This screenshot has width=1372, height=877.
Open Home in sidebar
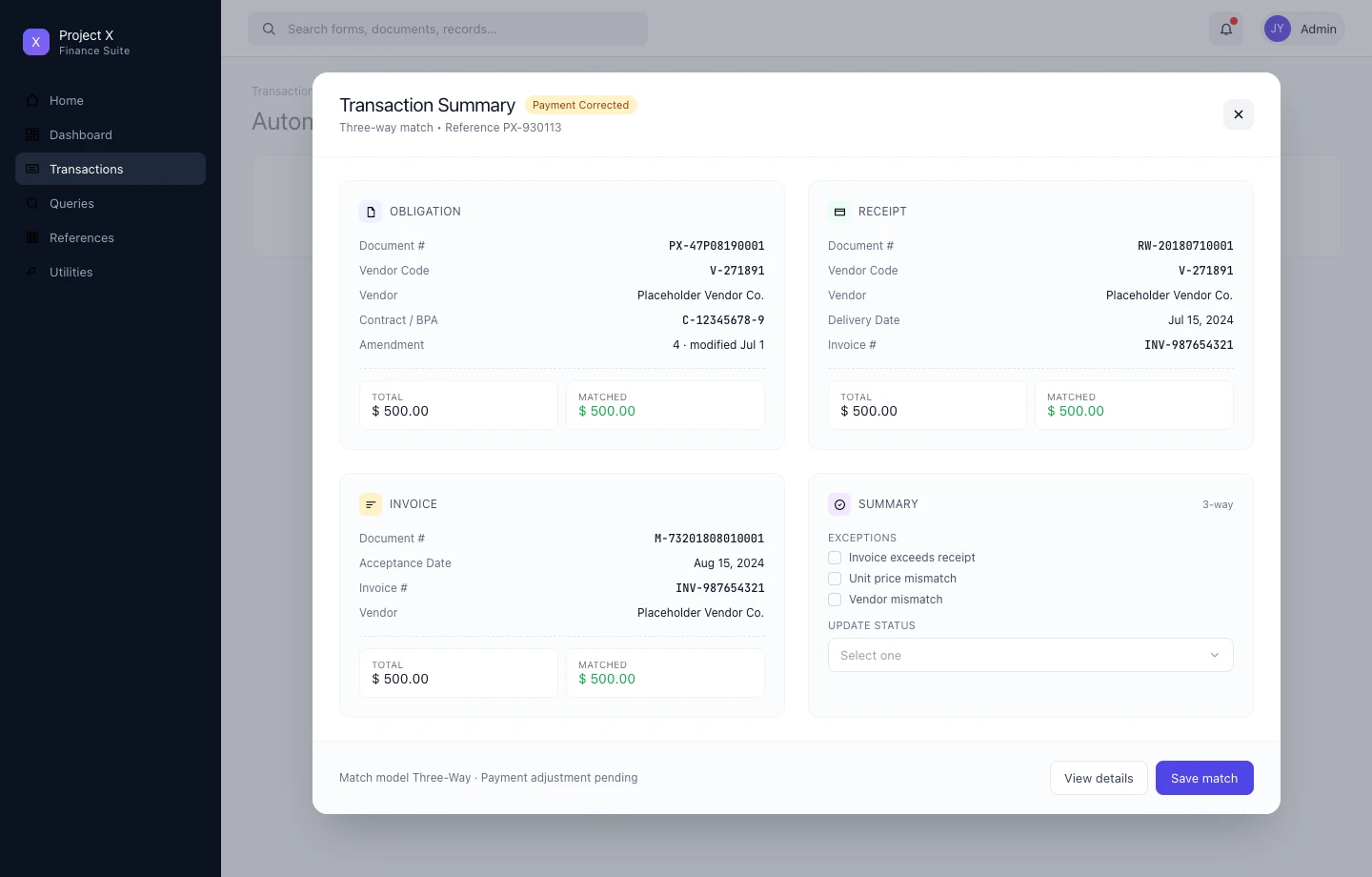[111, 100]
